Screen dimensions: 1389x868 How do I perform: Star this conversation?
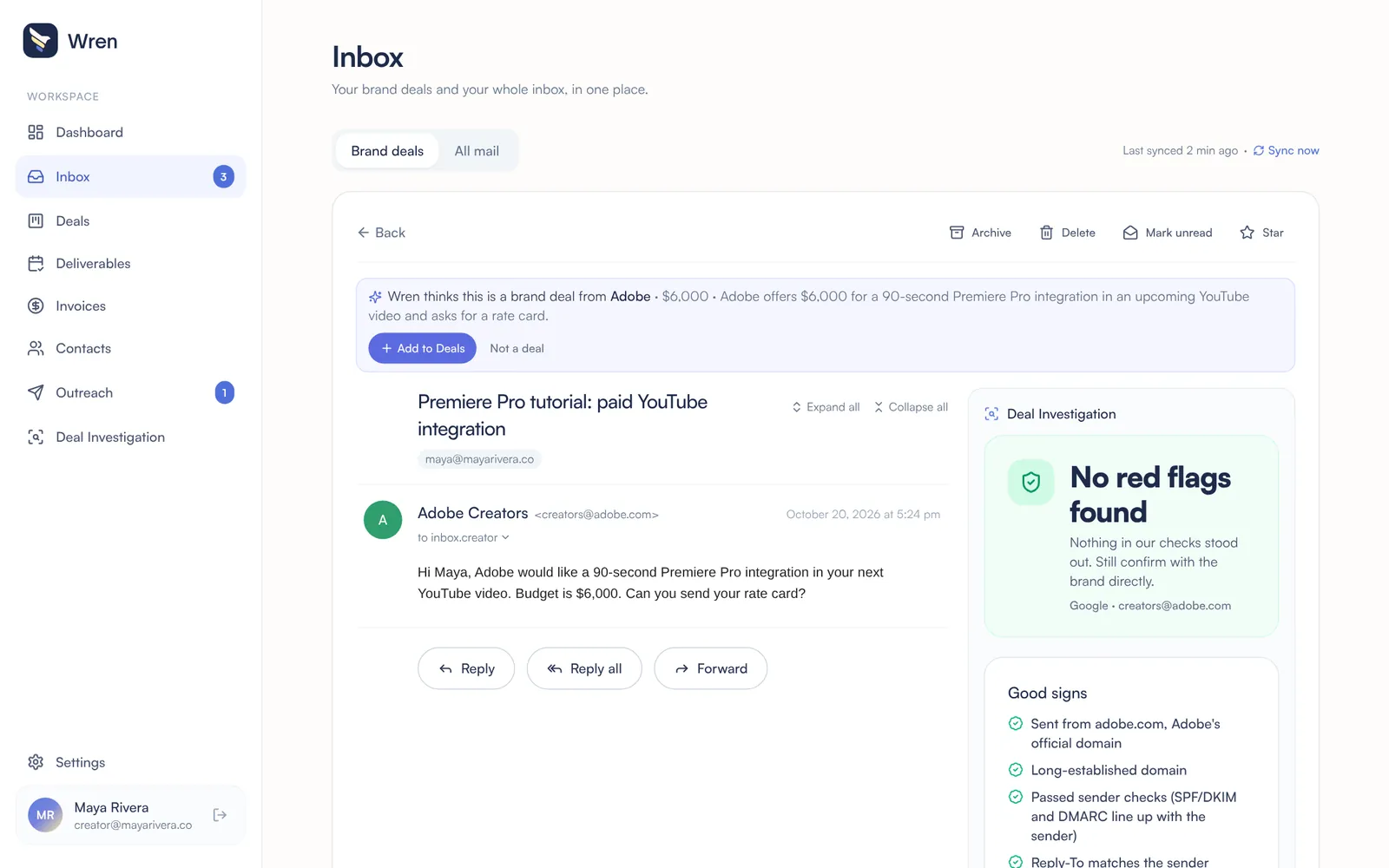(x=1261, y=233)
